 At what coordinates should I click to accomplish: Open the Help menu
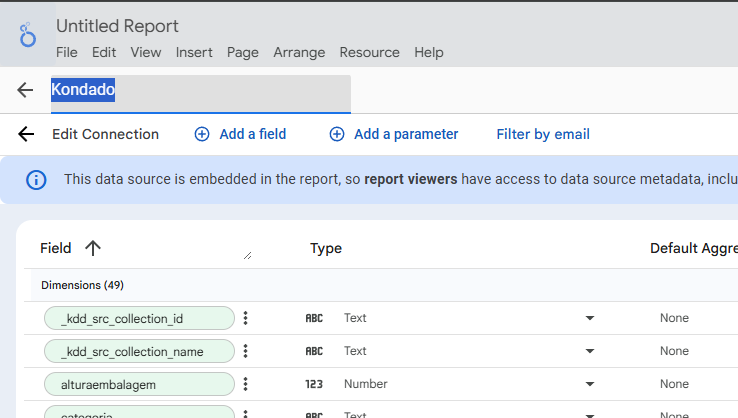(x=429, y=52)
